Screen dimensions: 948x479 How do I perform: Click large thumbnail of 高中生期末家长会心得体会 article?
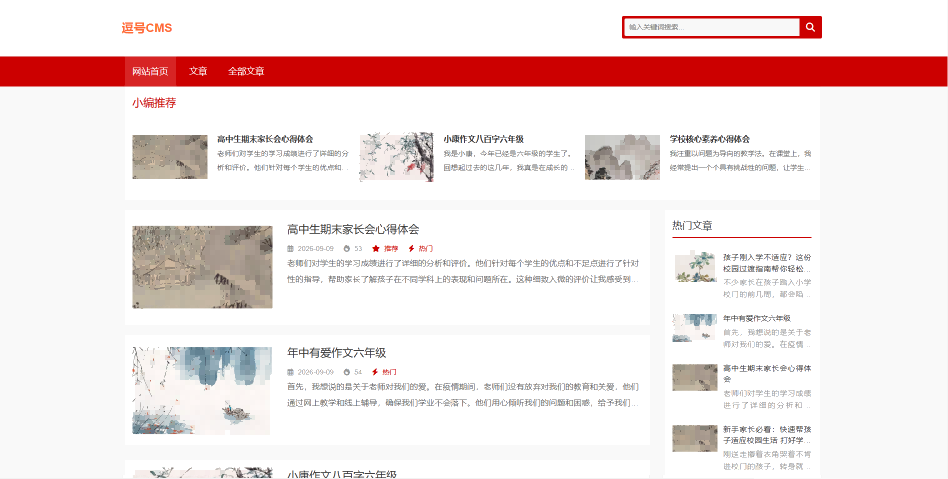[x=203, y=267]
